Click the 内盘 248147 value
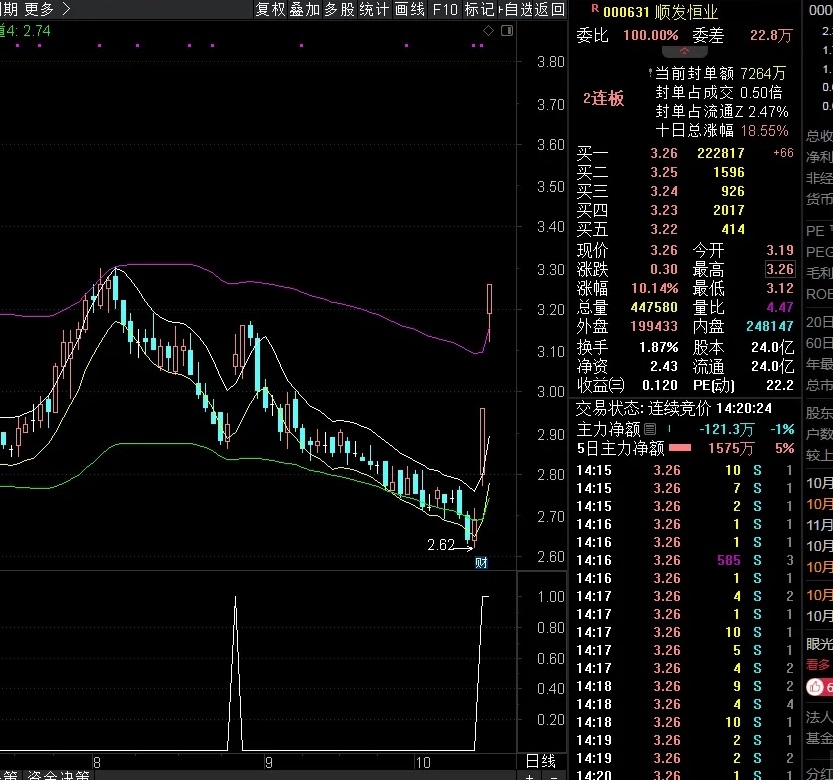This screenshot has height=780, width=833. 770,326
